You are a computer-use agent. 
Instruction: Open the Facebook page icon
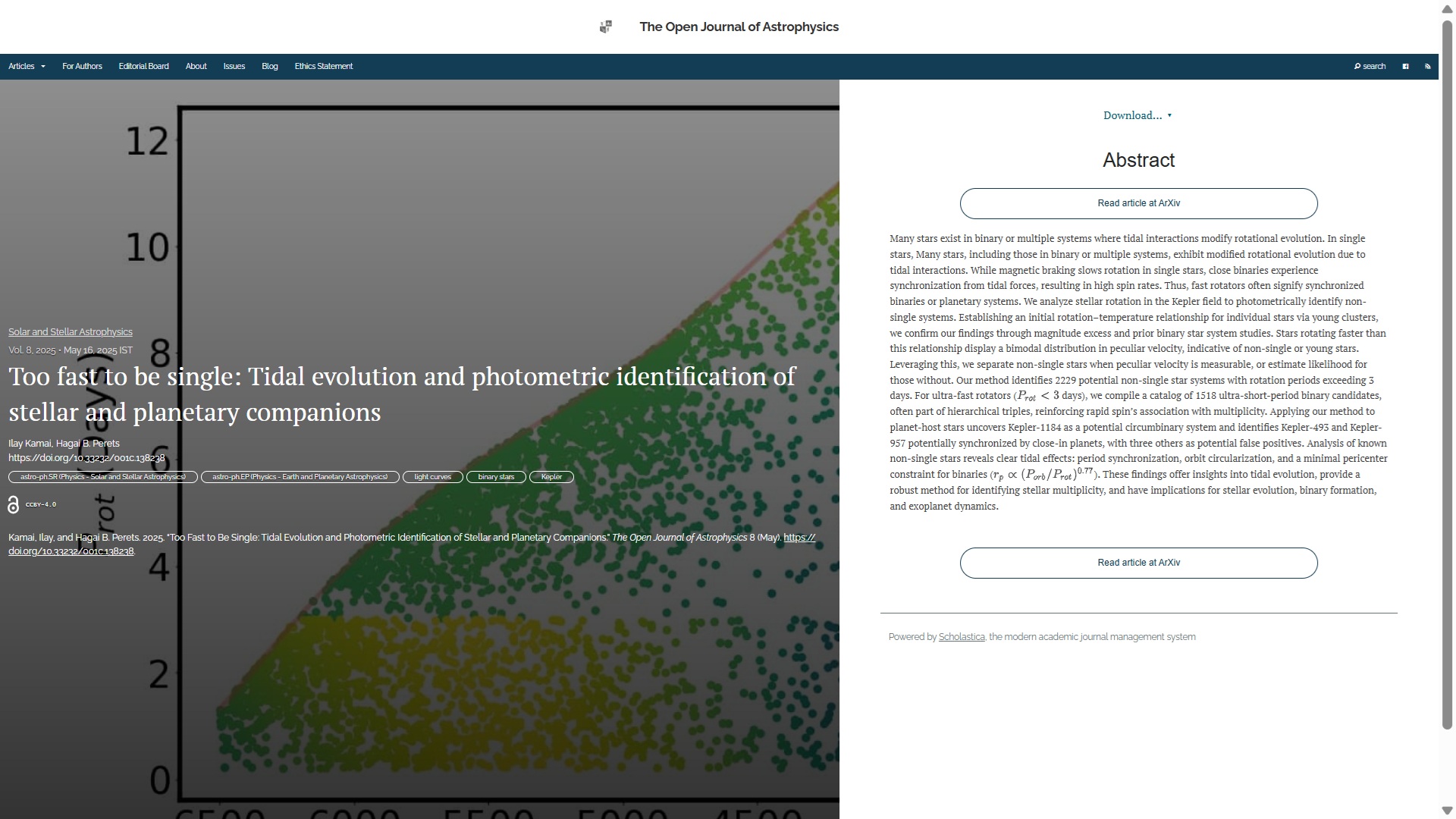(1405, 67)
